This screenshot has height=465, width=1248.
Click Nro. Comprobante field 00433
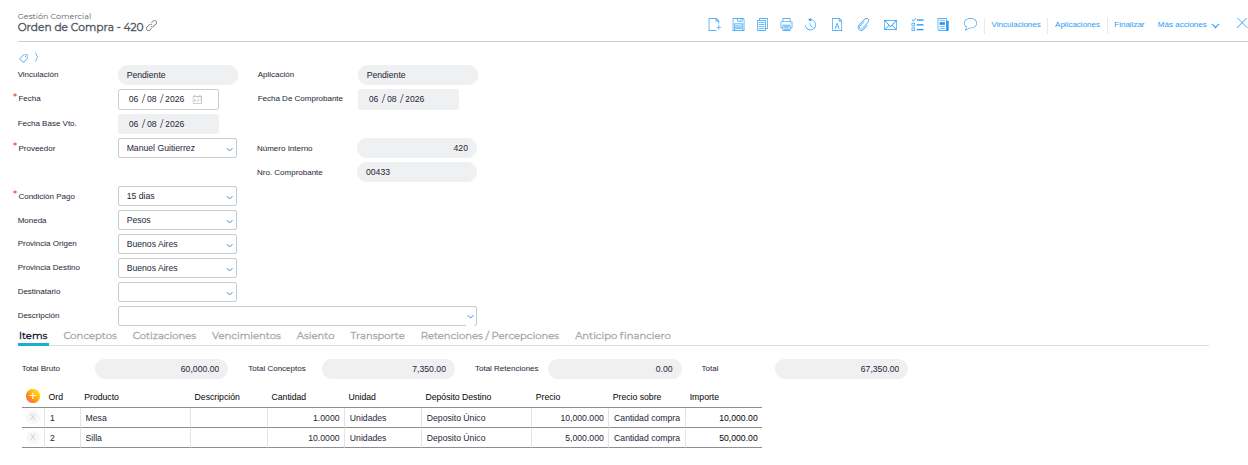coord(417,172)
